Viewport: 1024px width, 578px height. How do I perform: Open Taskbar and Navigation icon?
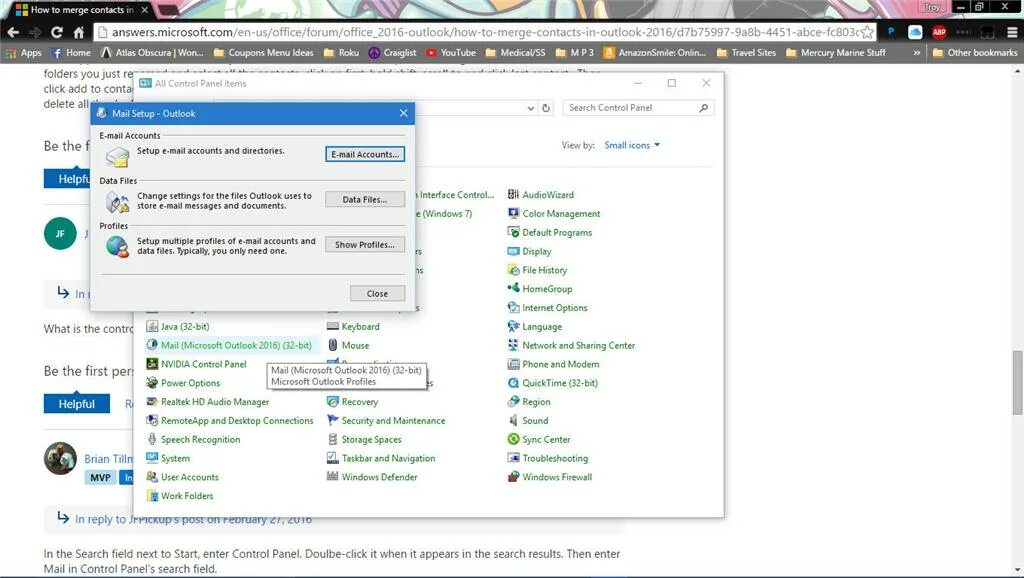(381, 458)
